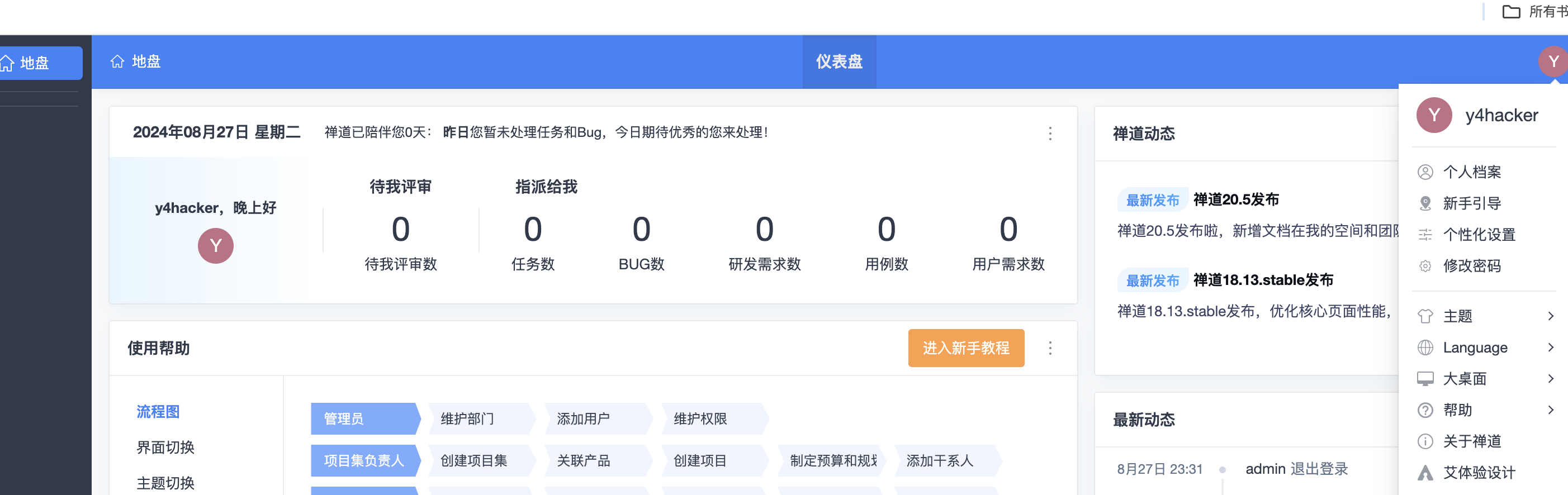Open the three-dot menu of the welcome block
The height and width of the screenshot is (495, 1568).
(x=1049, y=133)
